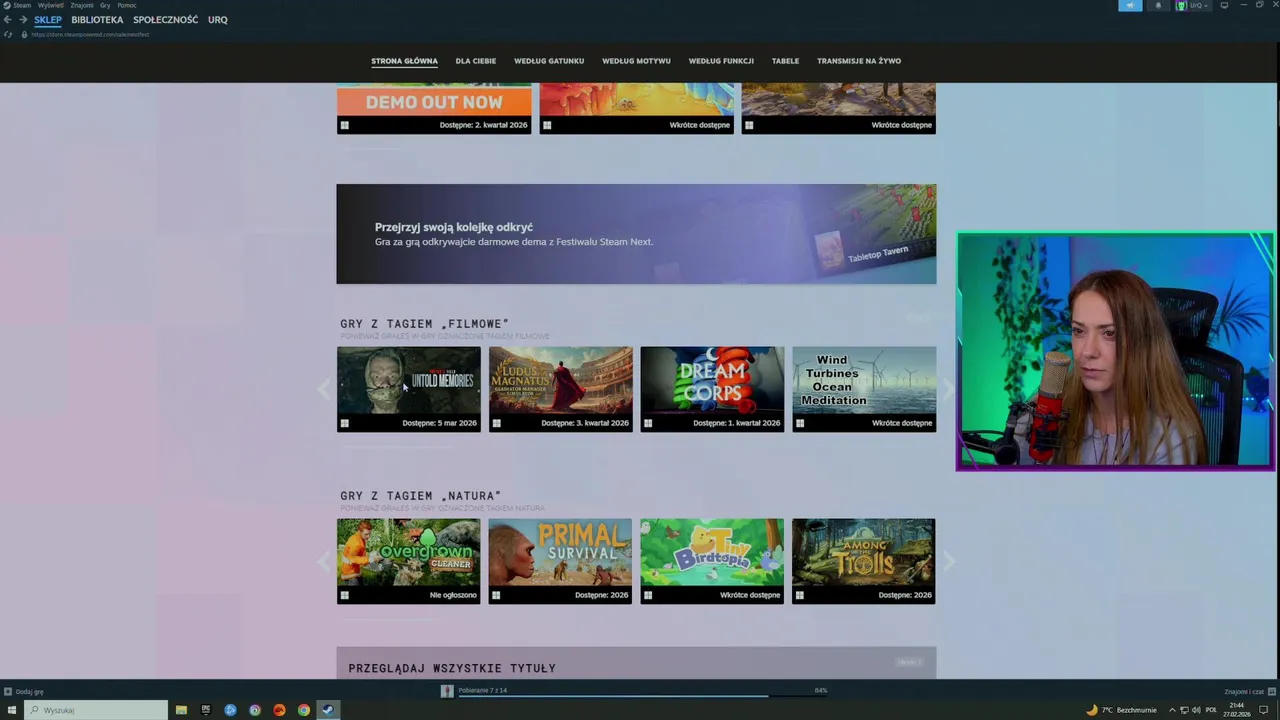Click the plus icon next to Dodaj grę

(8, 691)
